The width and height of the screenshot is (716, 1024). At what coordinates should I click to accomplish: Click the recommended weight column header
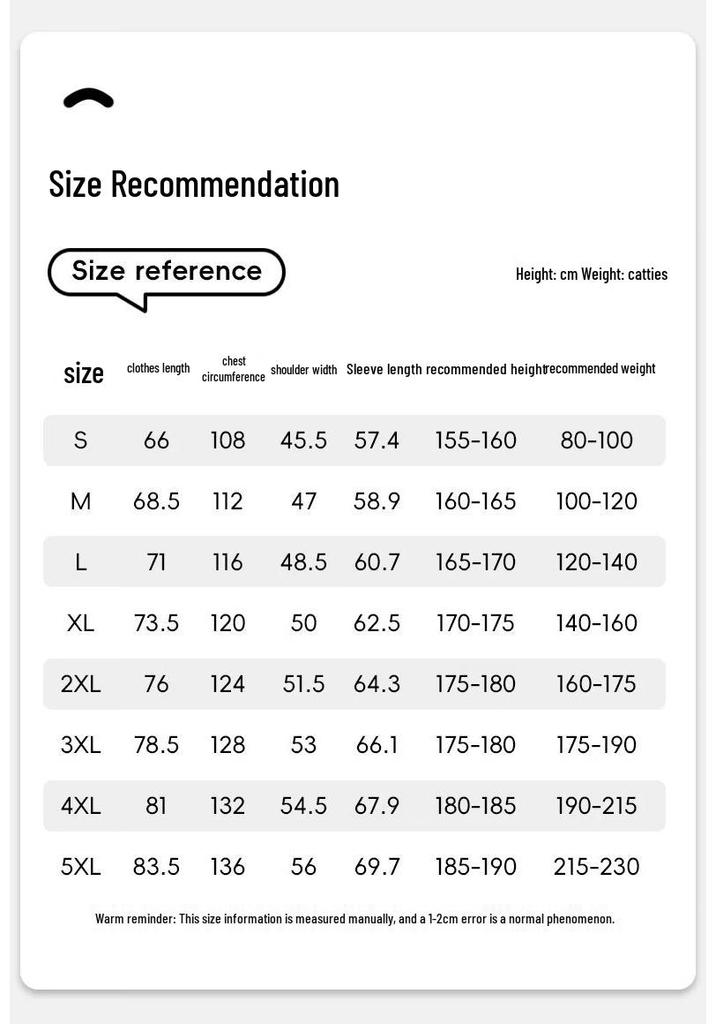[600, 368]
